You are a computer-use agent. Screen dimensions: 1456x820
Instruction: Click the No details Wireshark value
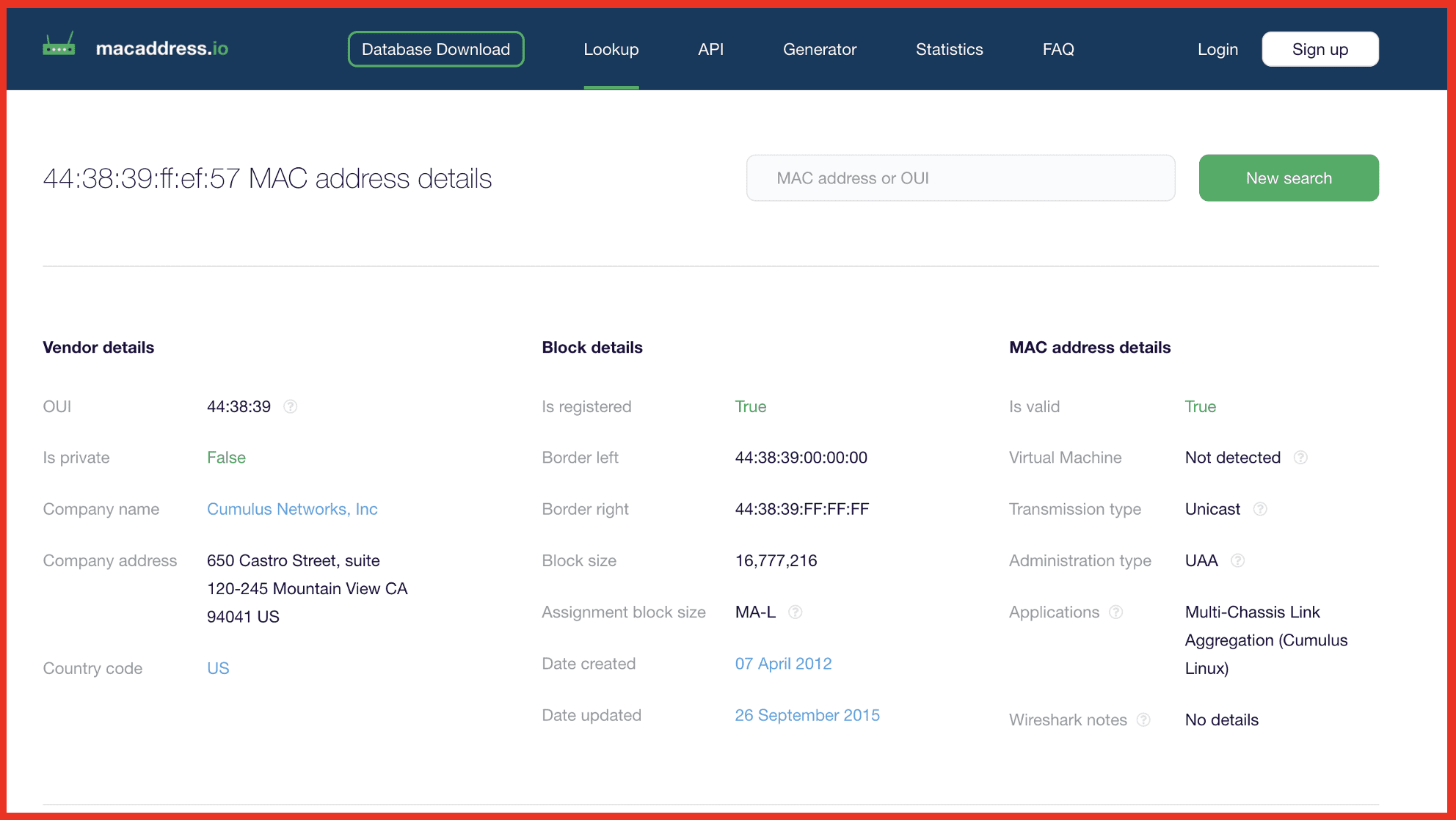(1221, 720)
